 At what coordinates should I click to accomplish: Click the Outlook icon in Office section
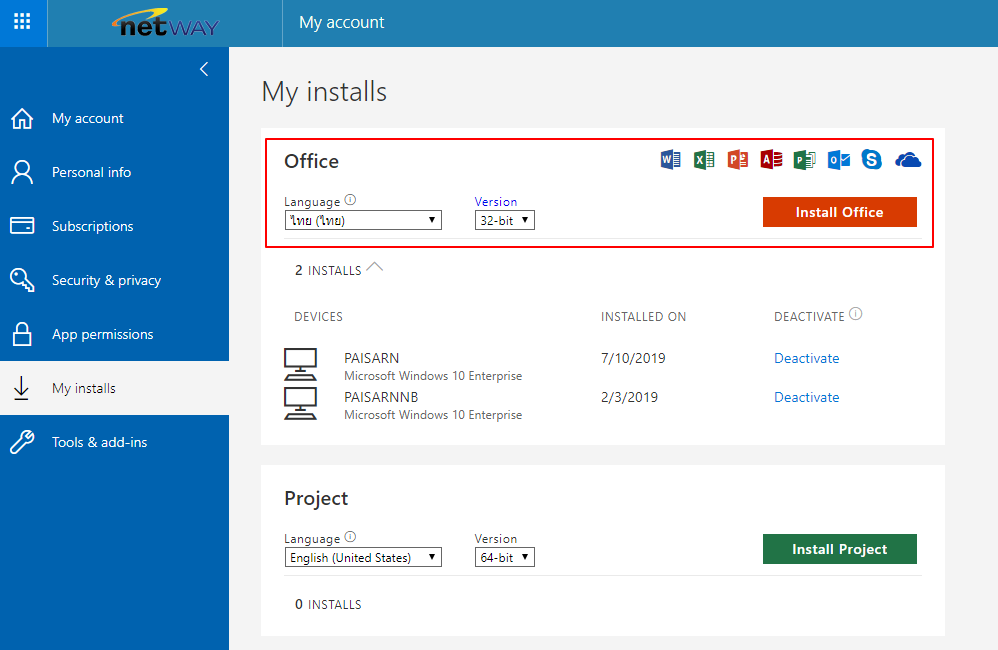point(839,160)
